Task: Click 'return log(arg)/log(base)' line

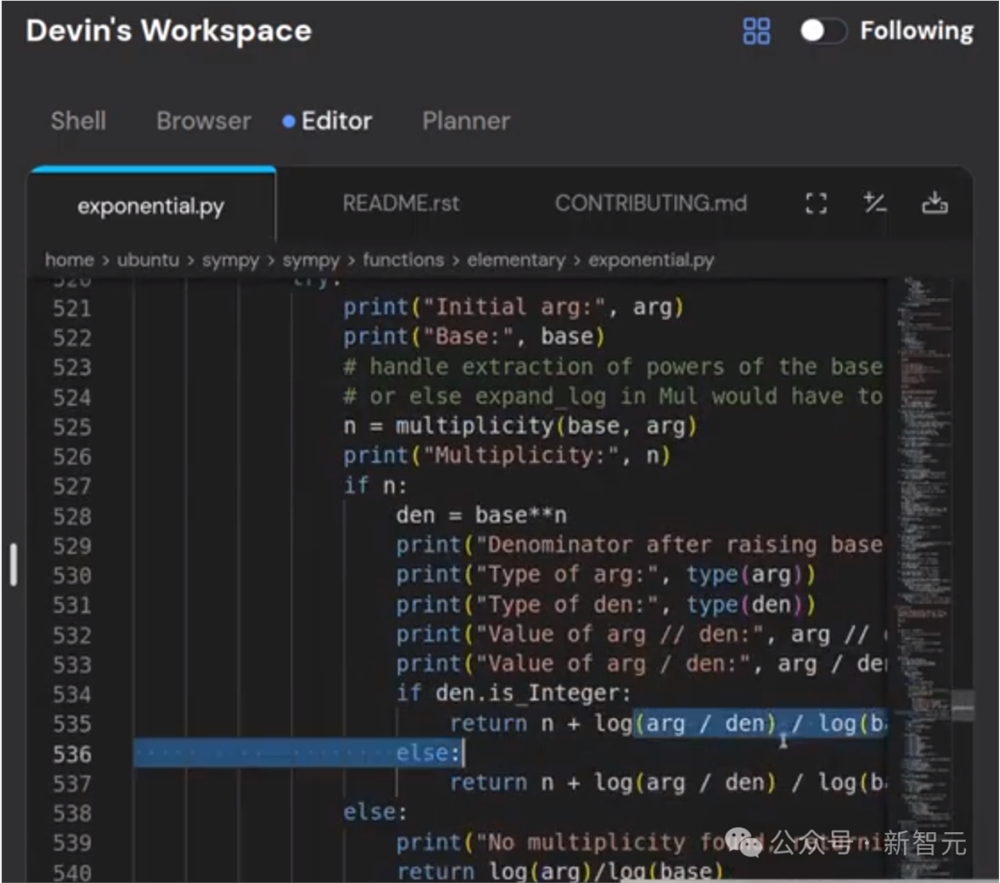Action: tap(559, 870)
